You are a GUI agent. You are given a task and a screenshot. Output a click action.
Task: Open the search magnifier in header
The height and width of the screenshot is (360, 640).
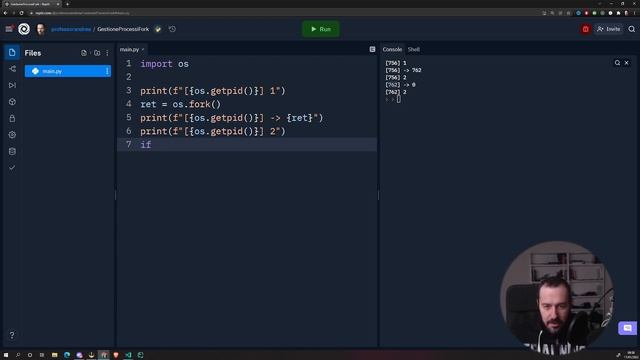631,29
